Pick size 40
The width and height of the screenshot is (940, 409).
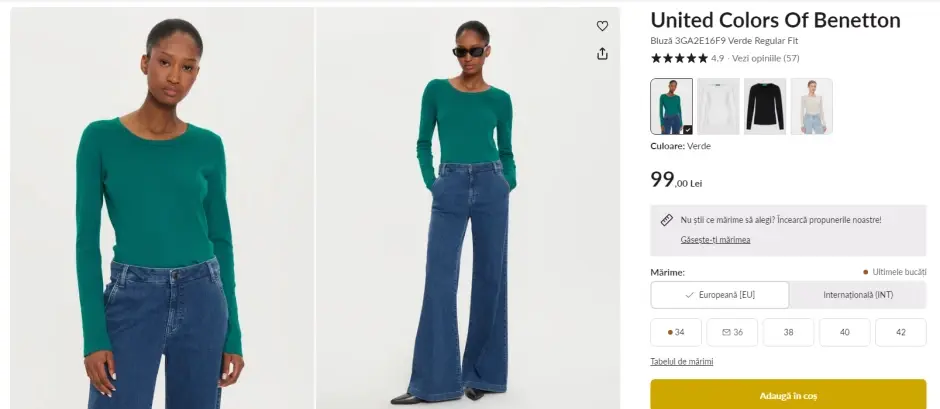click(844, 332)
